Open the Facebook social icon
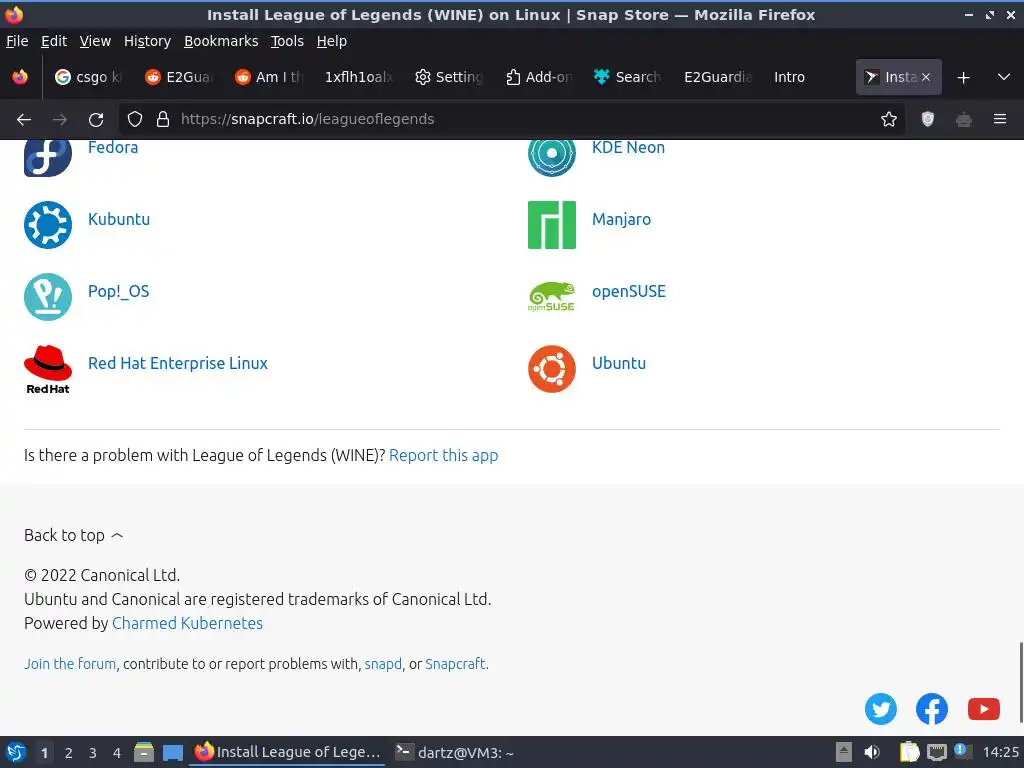This screenshot has width=1024, height=768. 932,709
